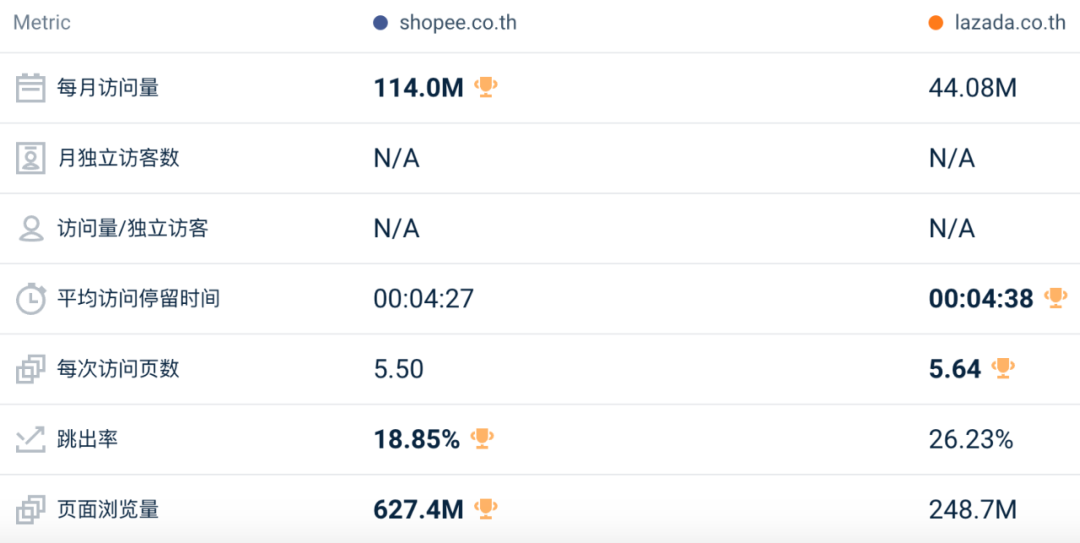Screen dimensions: 1080x543
Task: Click lazada bounce rate 26.23%
Action: pos(971,440)
